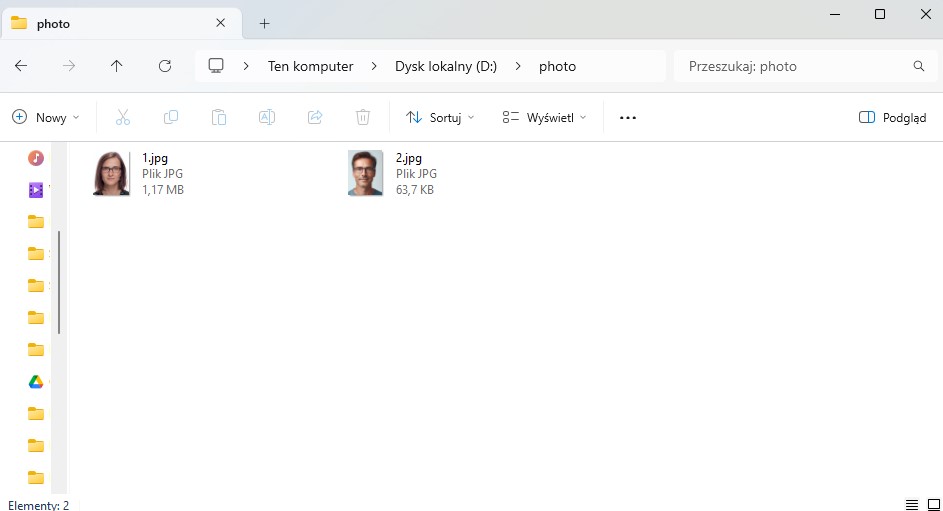Click the Rename icon in toolbar
943x511 pixels.
(x=267, y=117)
